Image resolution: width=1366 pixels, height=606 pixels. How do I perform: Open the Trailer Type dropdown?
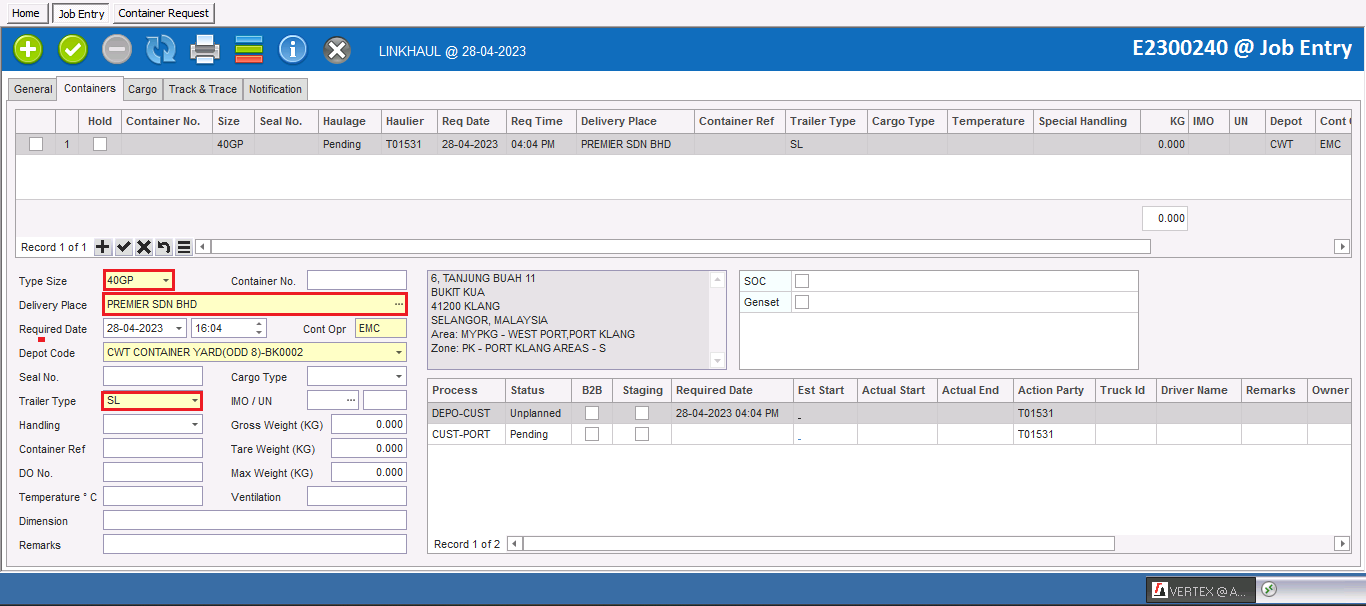[x=195, y=401]
